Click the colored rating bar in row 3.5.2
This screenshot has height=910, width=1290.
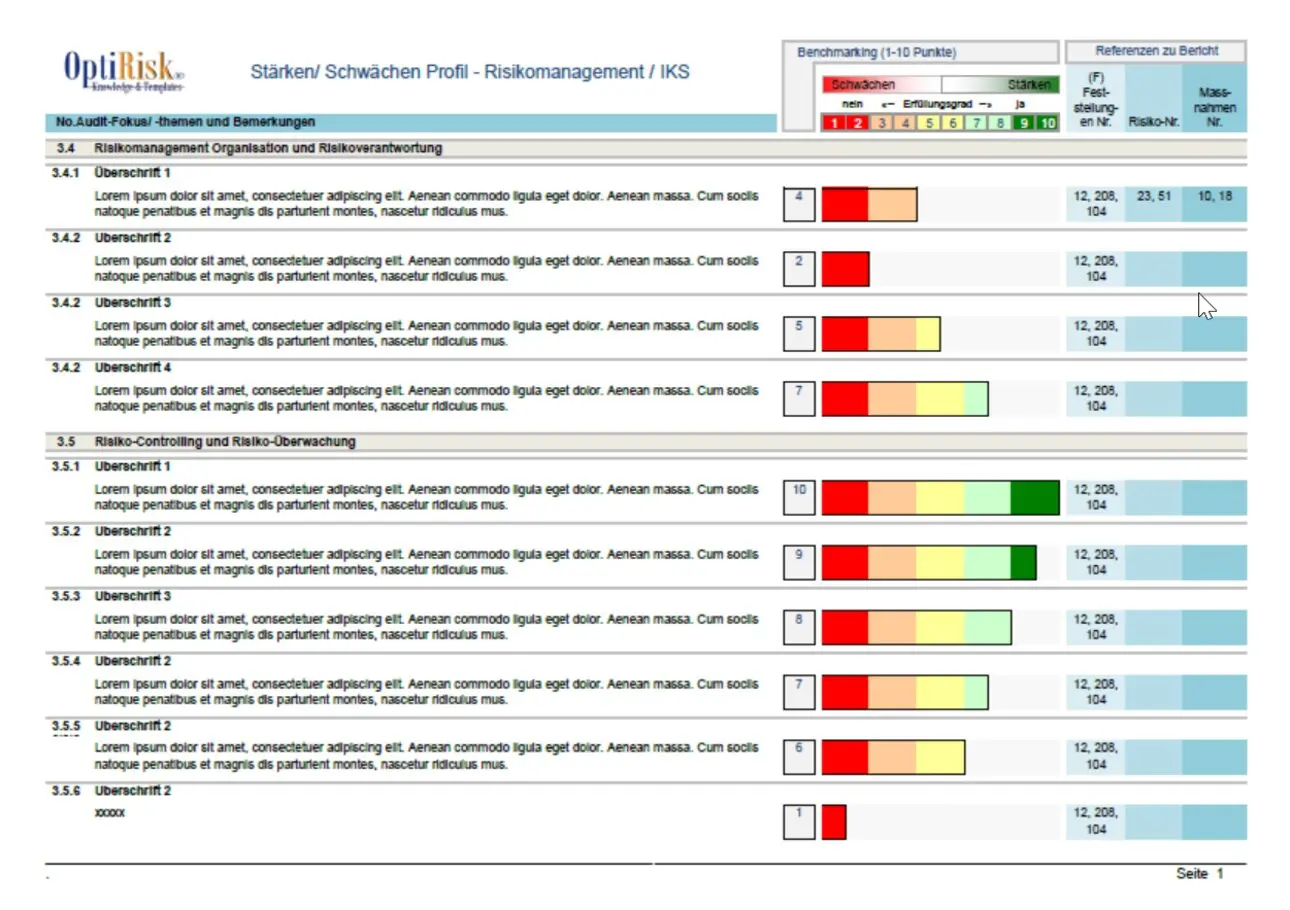tap(927, 561)
